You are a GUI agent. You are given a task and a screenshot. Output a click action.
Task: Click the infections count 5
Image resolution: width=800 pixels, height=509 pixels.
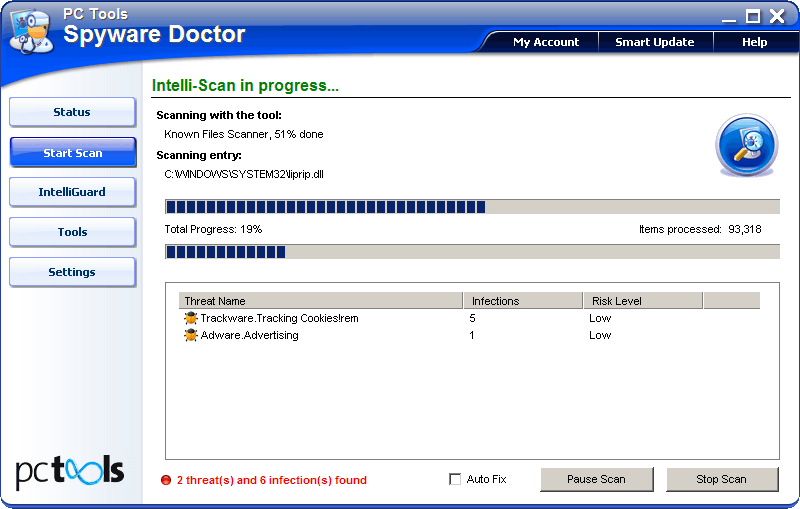coord(472,318)
